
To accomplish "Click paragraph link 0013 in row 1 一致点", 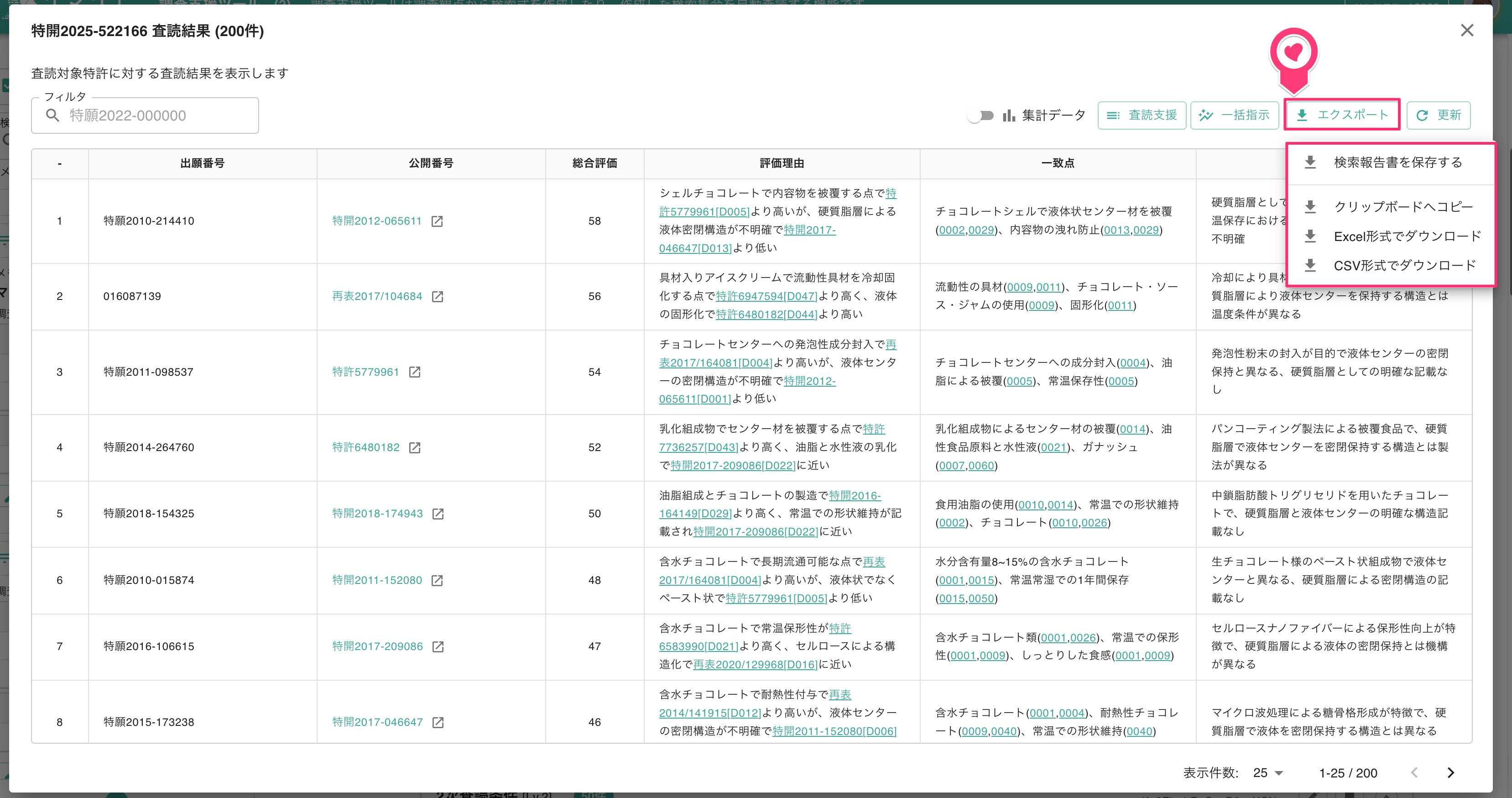I will 1117,230.
